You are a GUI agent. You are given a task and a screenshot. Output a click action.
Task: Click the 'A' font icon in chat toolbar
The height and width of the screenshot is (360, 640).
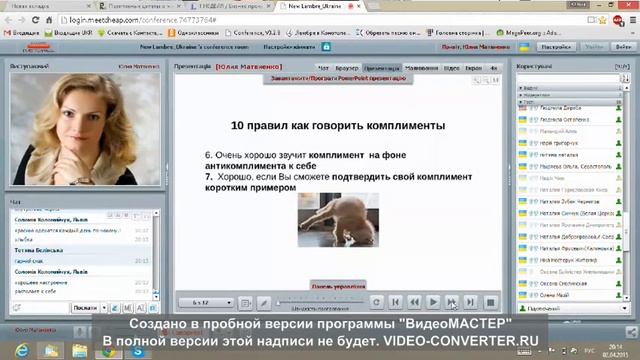[x=140, y=308]
